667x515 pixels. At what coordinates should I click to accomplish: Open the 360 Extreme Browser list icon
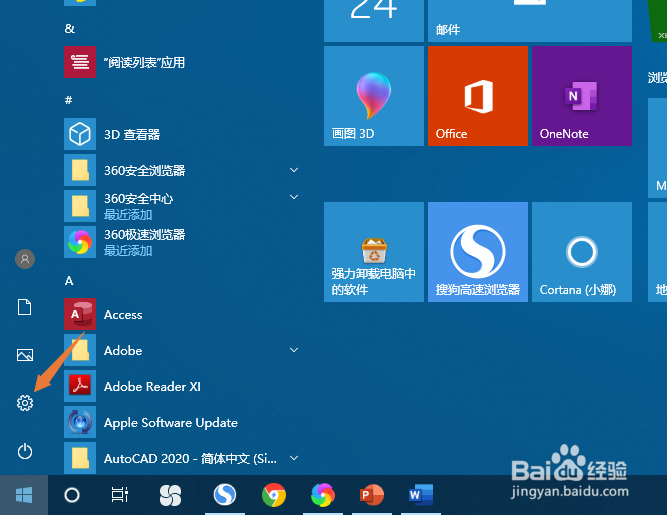[80, 242]
